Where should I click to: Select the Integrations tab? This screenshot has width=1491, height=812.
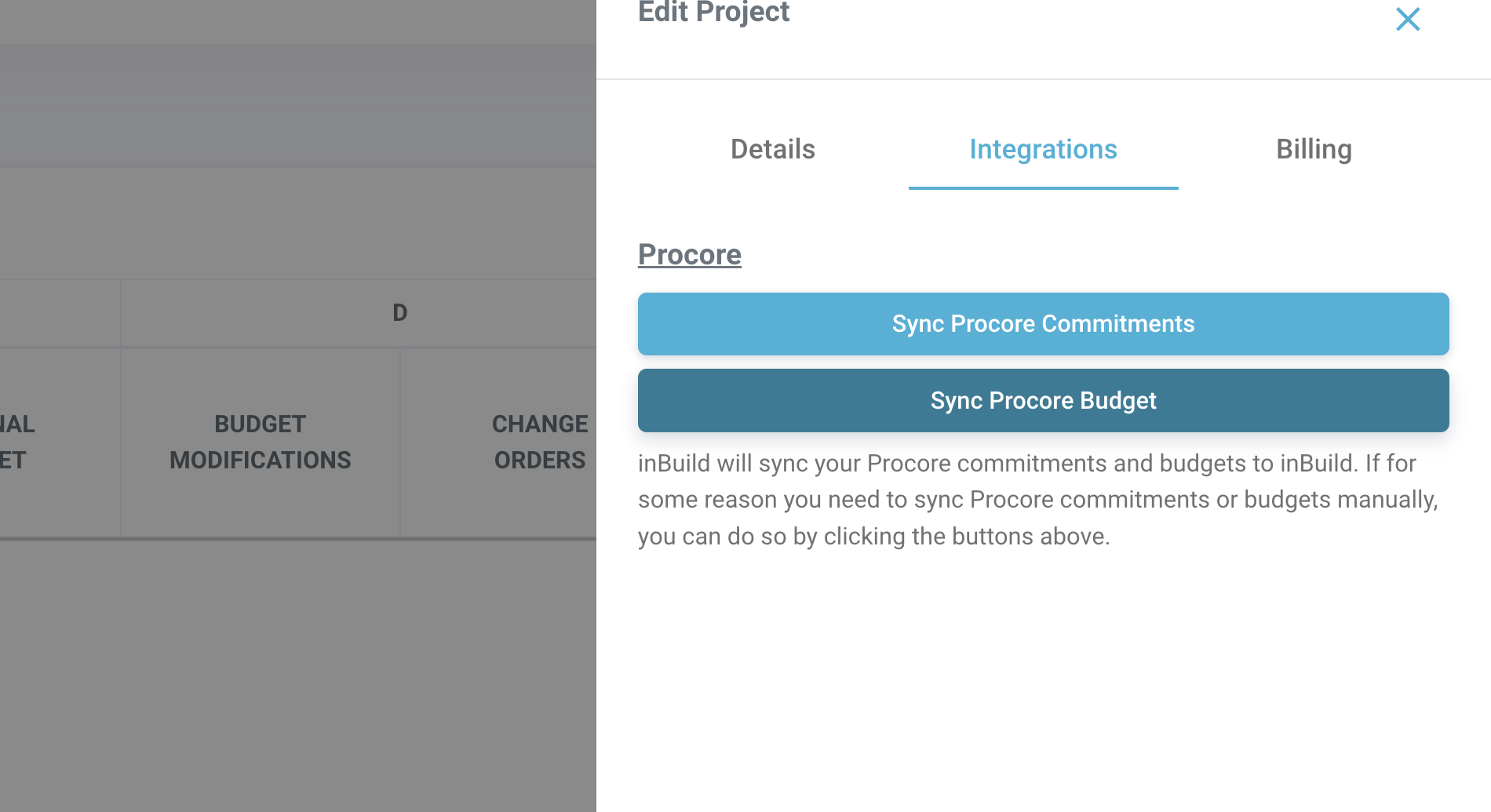point(1043,149)
